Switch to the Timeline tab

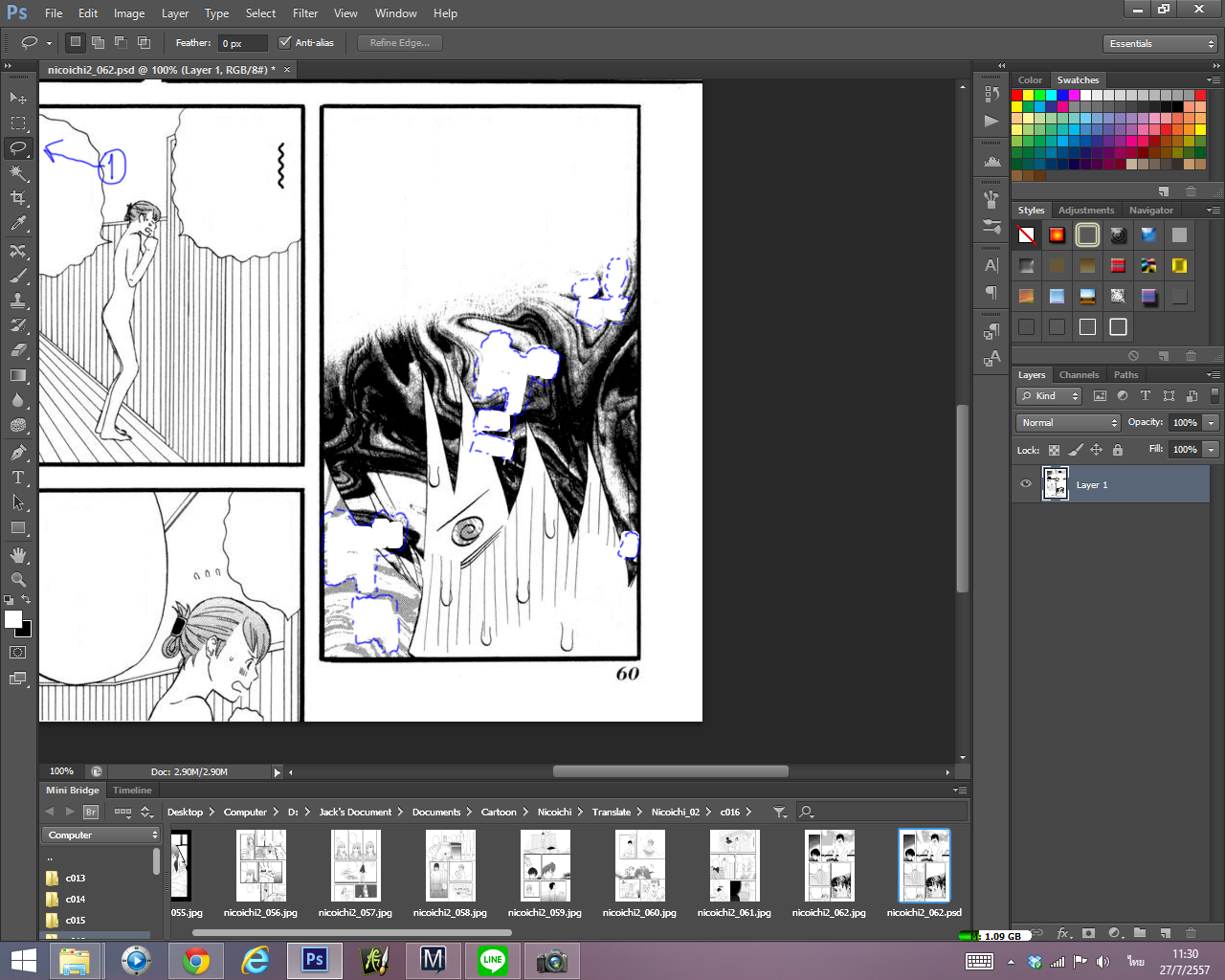pos(132,791)
